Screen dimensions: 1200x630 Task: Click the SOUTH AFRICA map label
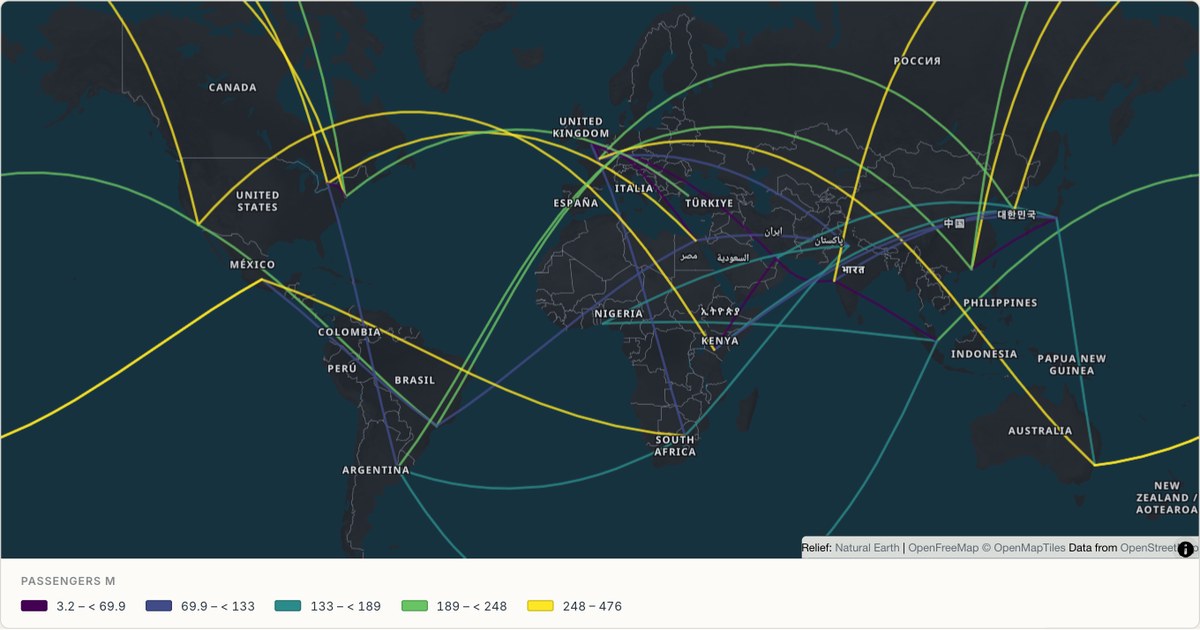tap(675, 446)
